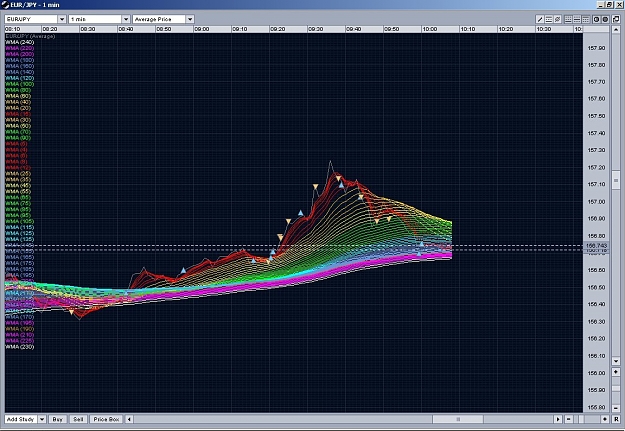Screen dimensions: 625x431
Task: Click the 10:00 time axis label
Action: click(430, 29)
